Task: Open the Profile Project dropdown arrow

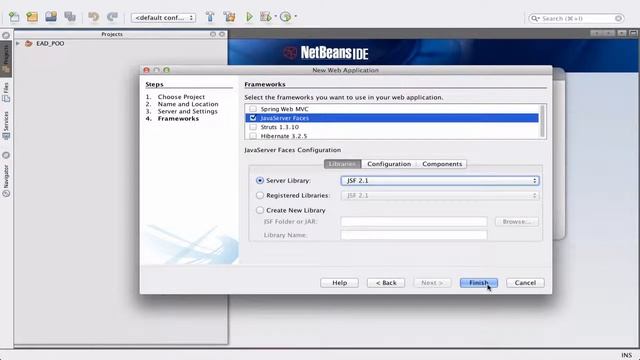Action: [296, 16]
